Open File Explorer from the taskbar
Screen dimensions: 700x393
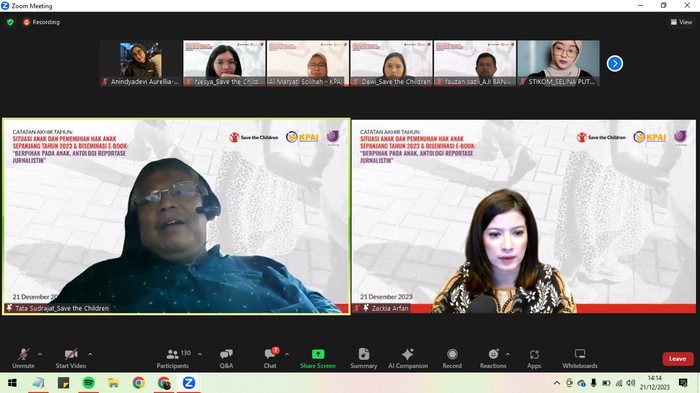tap(113, 383)
